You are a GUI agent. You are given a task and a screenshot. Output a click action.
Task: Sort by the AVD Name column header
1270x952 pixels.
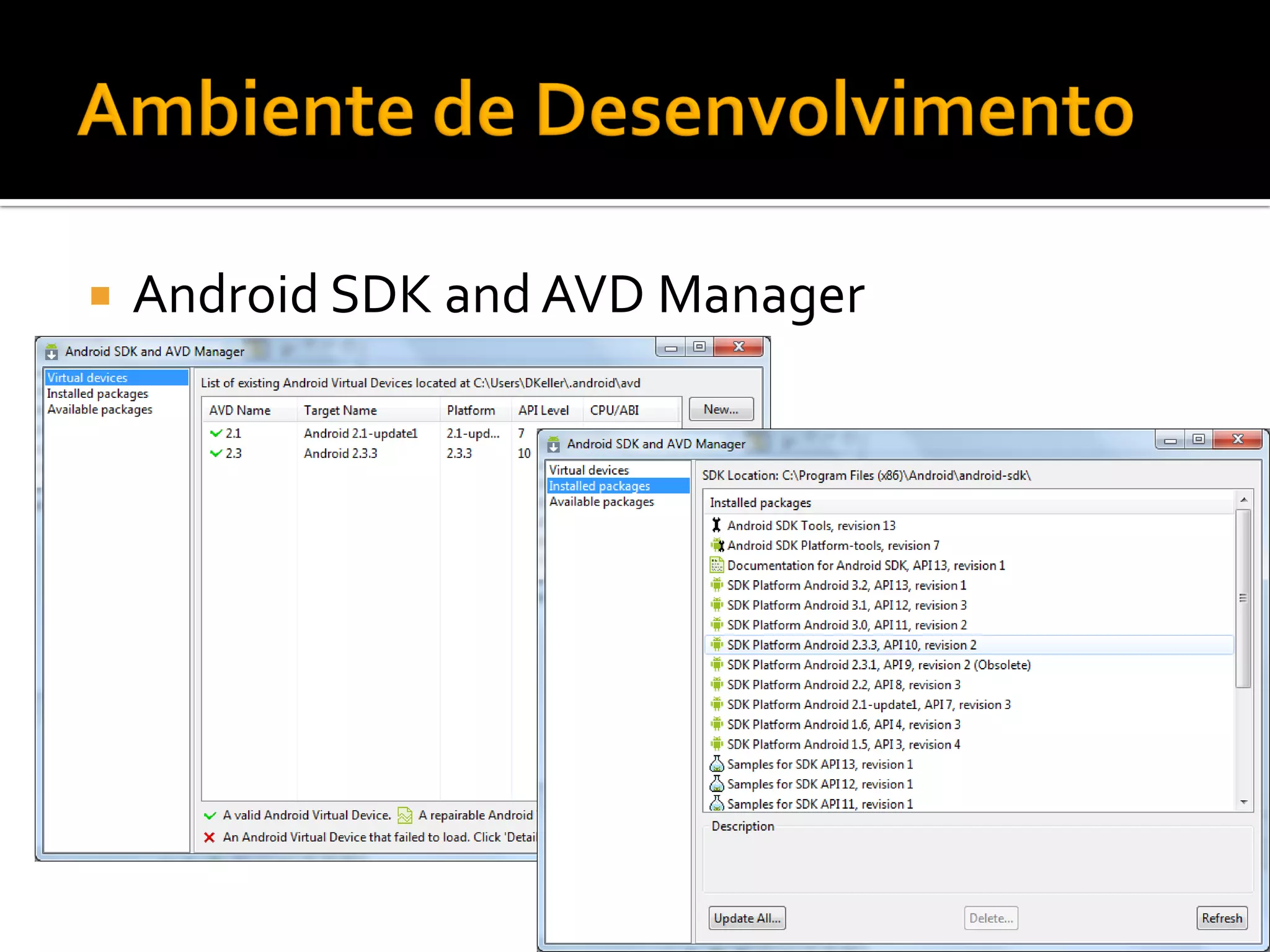tap(249, 410)
